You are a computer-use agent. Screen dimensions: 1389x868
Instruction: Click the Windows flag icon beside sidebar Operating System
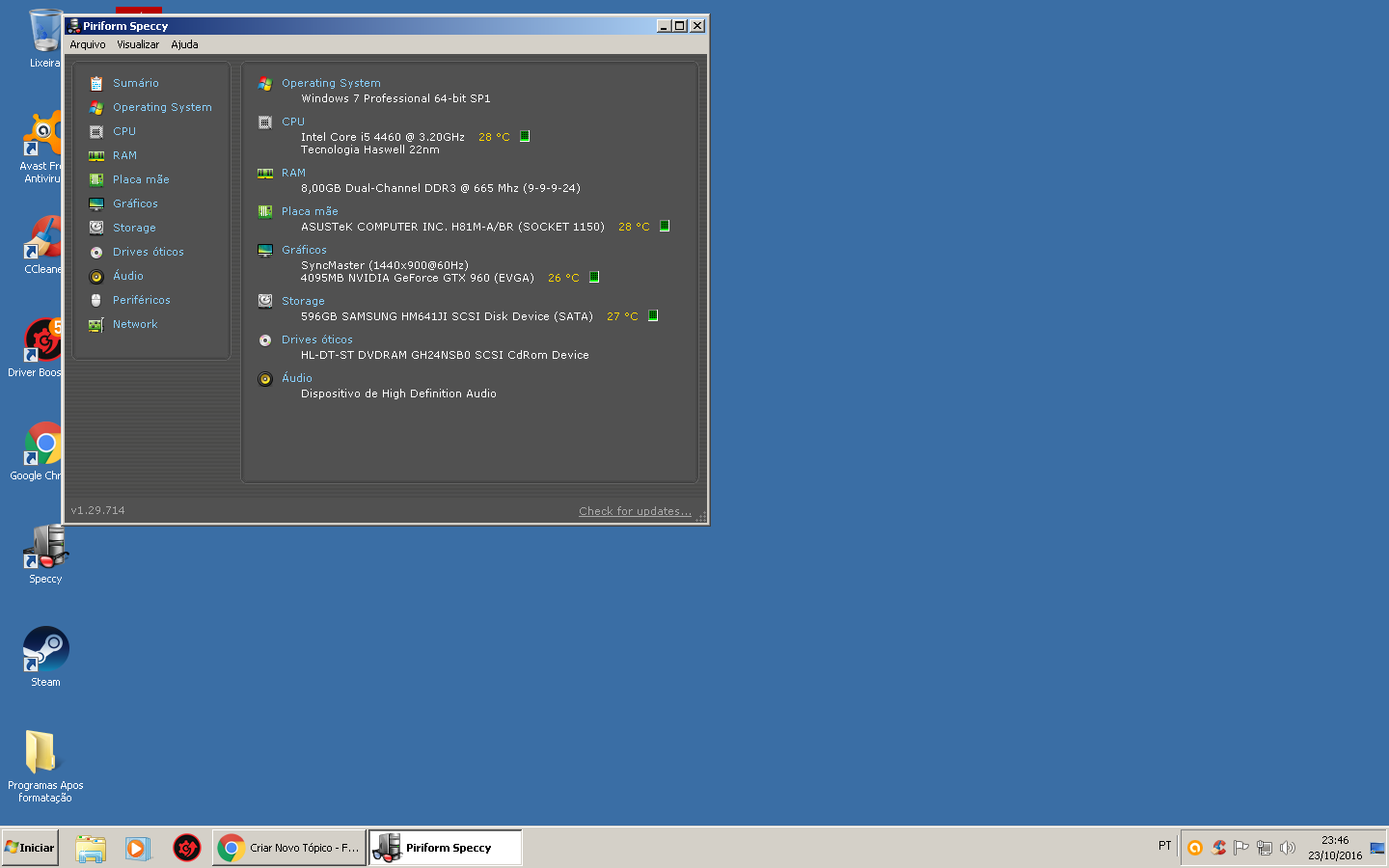pyautogui.click(x=96, y=108)
